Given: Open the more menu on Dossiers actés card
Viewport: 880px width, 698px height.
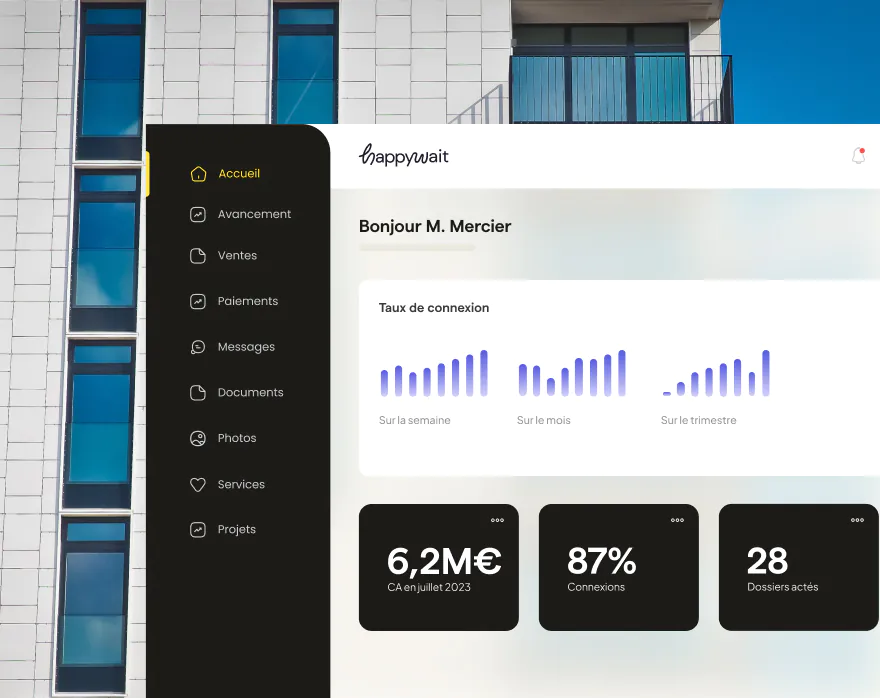Looking at the screenshot, I should coord(857,520).
